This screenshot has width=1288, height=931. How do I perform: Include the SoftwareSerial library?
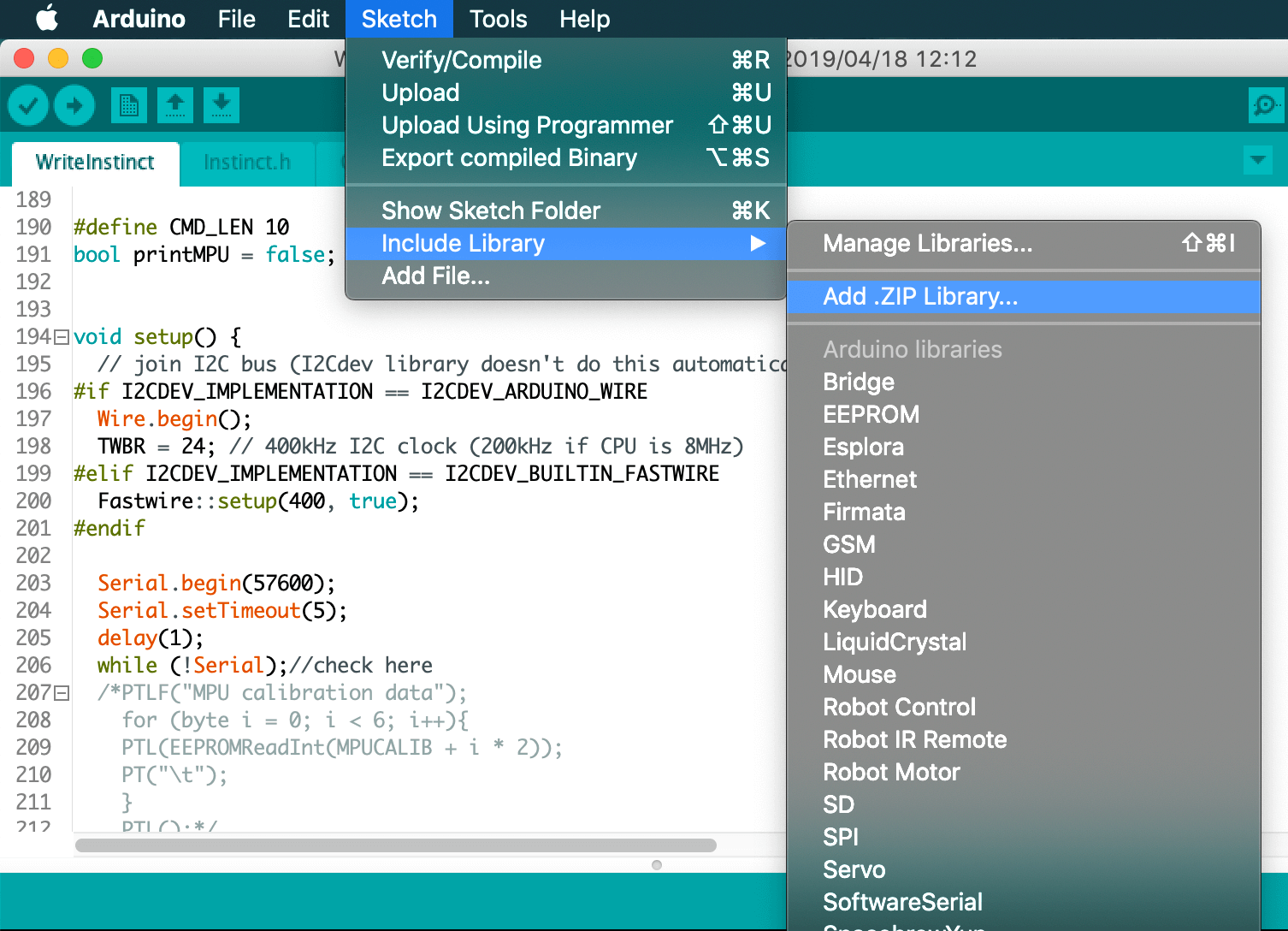point(1024,902)
